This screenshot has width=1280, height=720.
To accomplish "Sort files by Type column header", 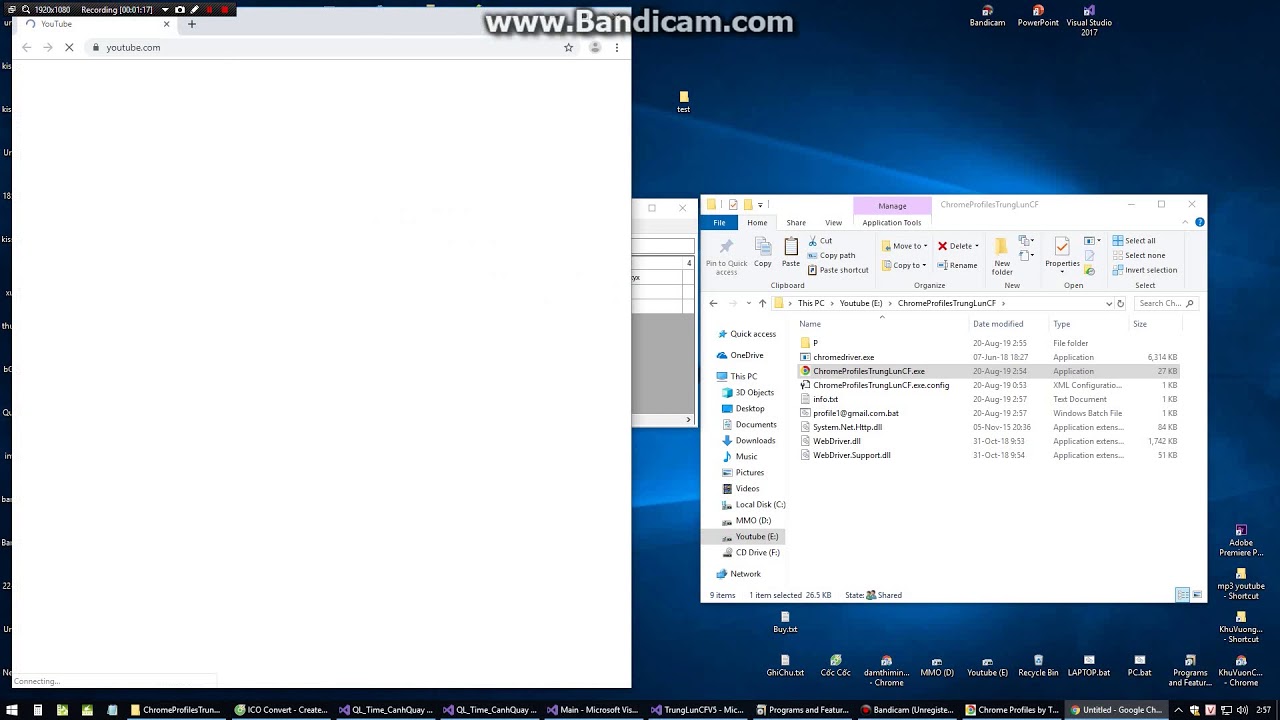I will tap(1088, 324).
